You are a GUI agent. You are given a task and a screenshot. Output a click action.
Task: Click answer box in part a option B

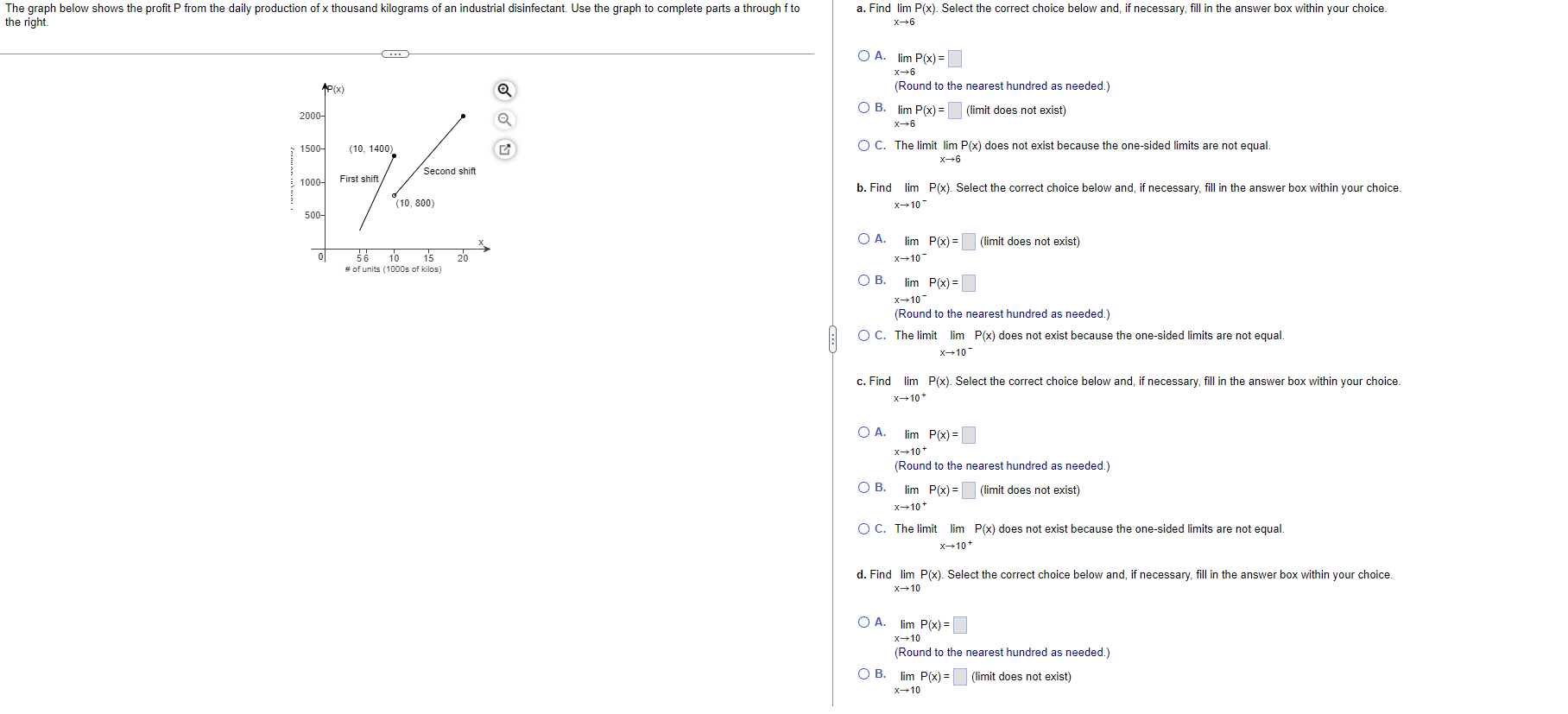pyautogui.click(x=955, y=111)
